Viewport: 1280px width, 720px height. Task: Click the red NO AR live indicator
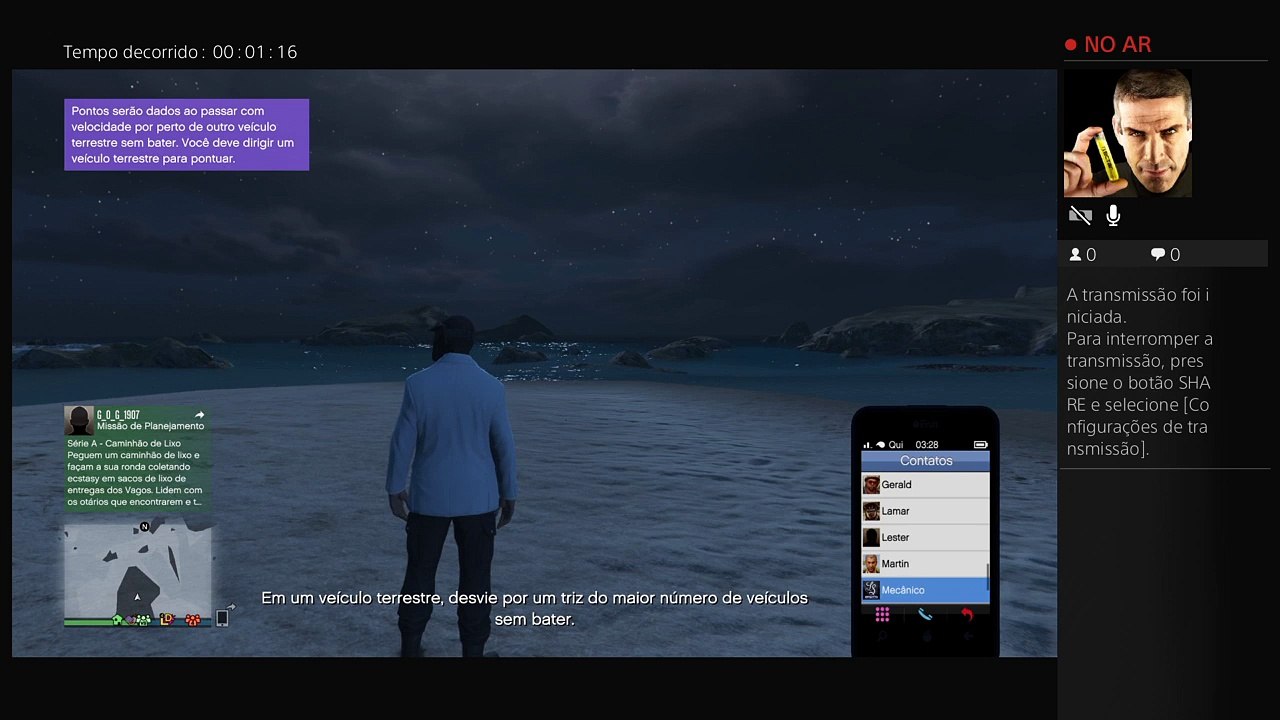(x=1108, y=45)
